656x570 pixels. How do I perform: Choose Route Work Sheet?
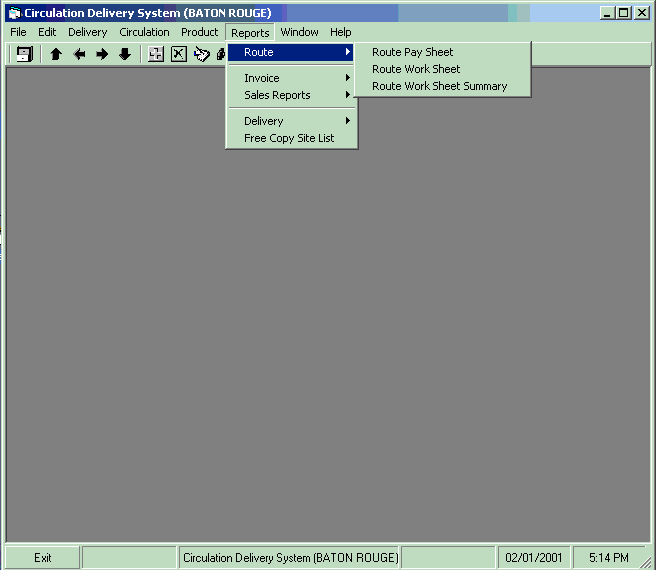coord(443,69)
